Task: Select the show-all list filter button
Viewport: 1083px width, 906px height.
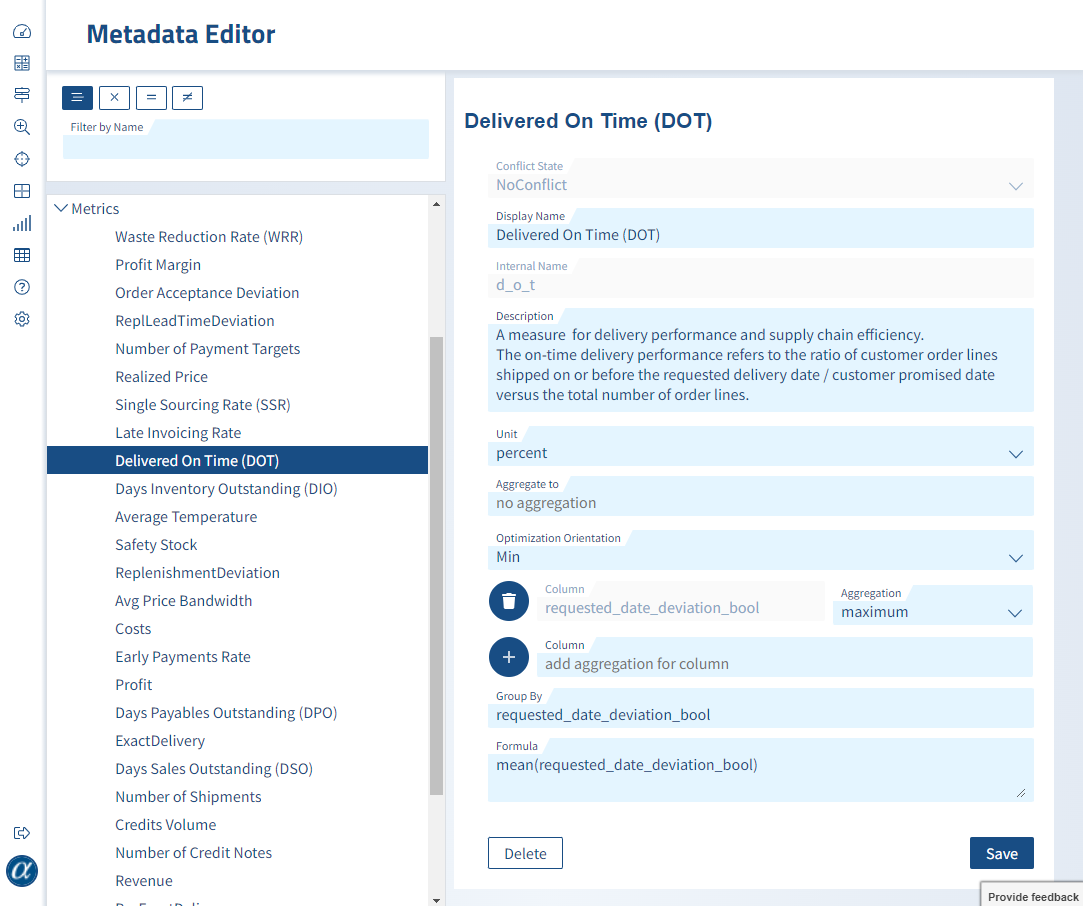Action: coord(77,97)
